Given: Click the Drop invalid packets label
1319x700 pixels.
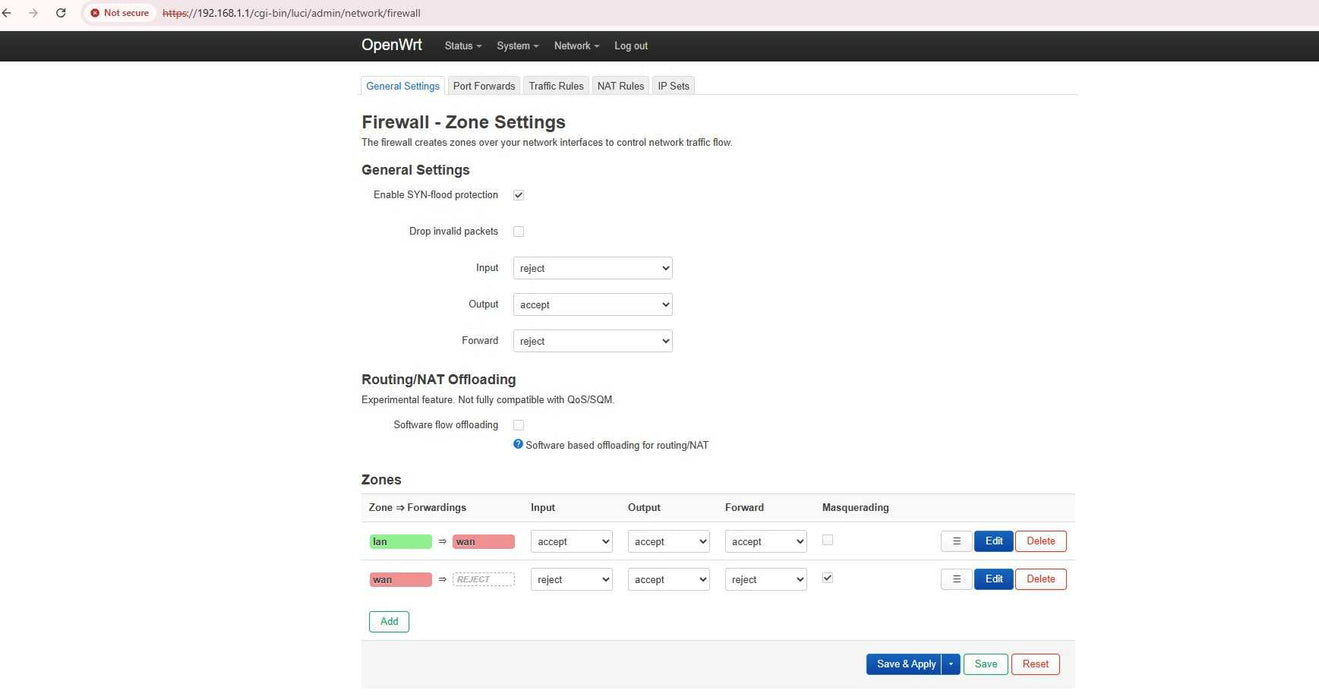Looking at the screenshot, I should (454, 231).
